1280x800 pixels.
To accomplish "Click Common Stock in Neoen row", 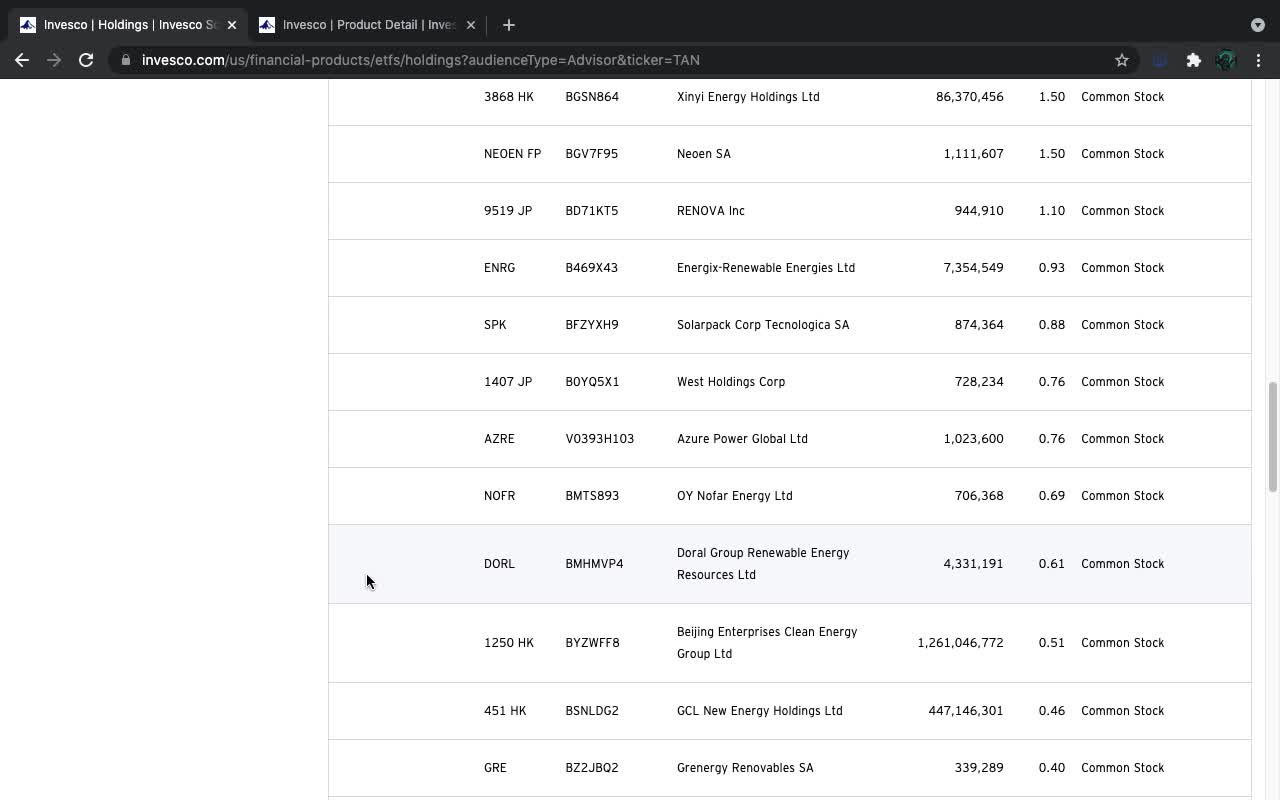I will (x=1123, y=154).
